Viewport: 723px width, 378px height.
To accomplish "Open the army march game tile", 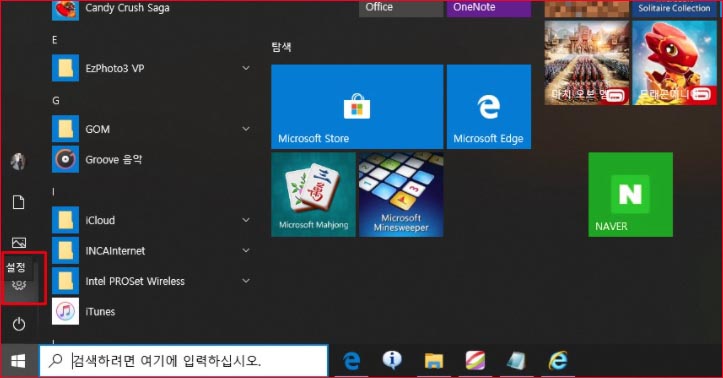I will pos(587,63).
